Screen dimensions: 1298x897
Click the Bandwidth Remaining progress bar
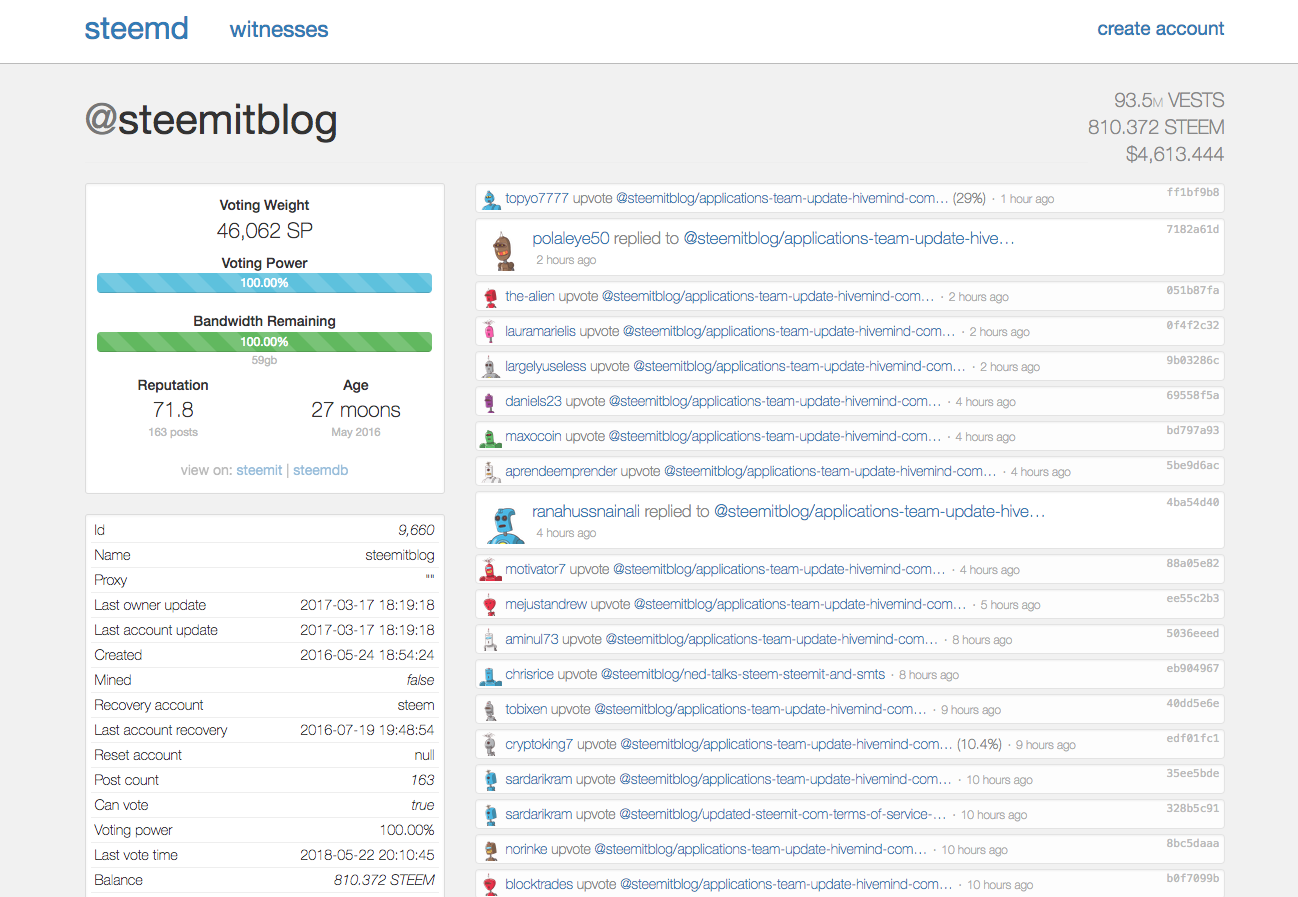264,342
